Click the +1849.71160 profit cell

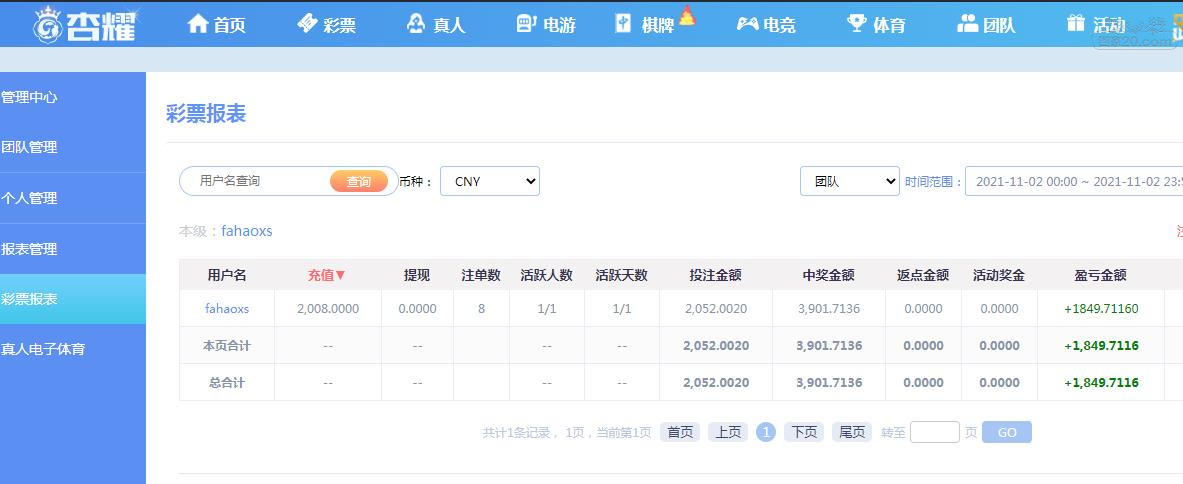click(1102, 308)
